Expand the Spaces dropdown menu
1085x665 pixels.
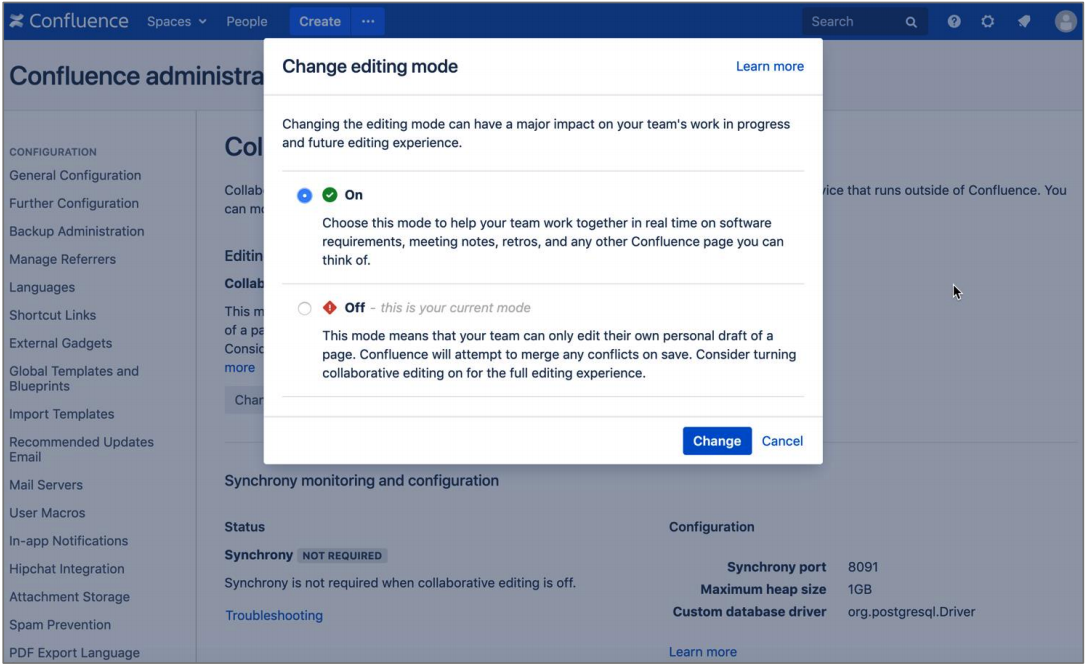click(176, 21)
